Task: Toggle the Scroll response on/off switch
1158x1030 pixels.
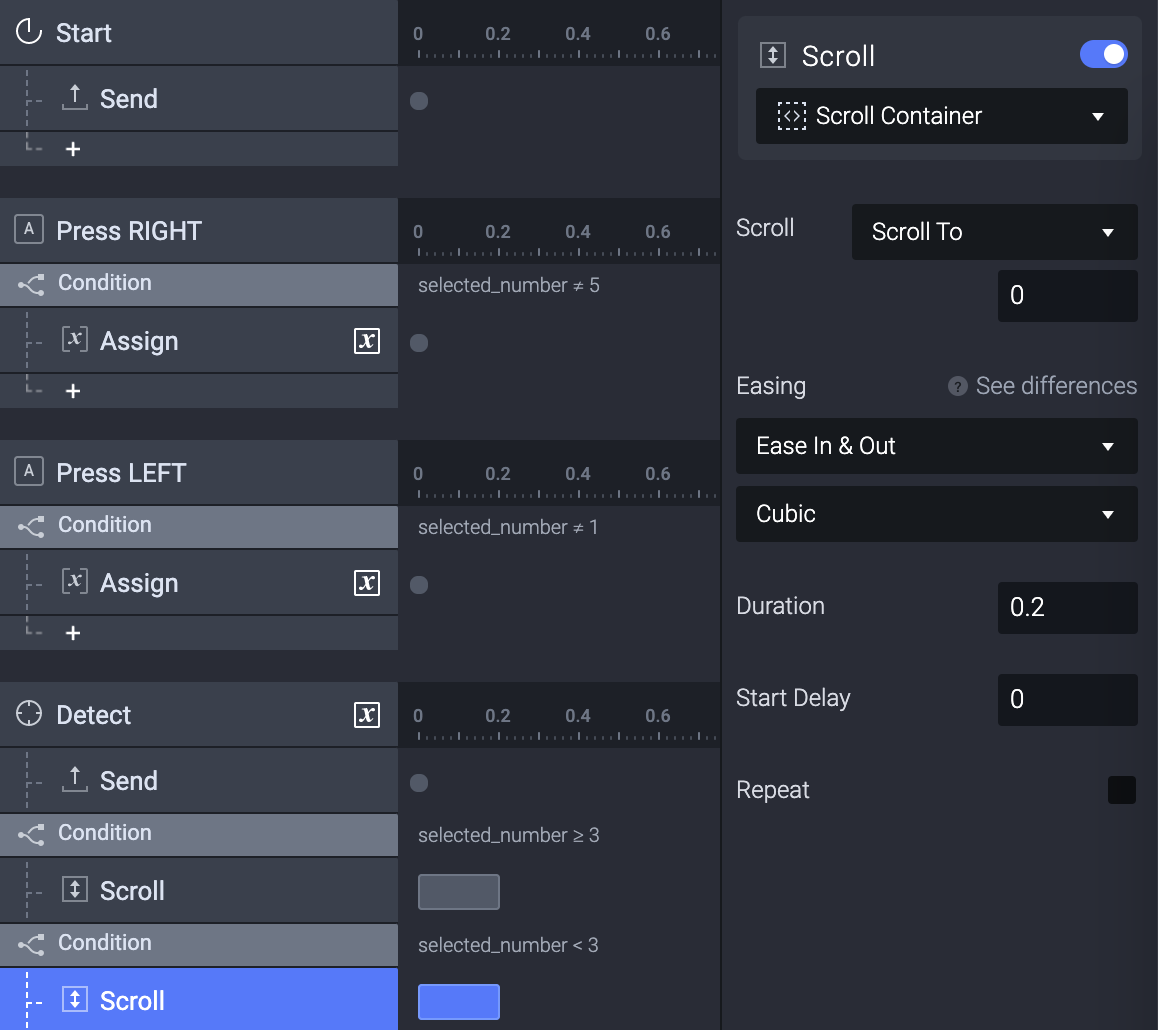Action: pyautogui.click(x=1103, y=54)
